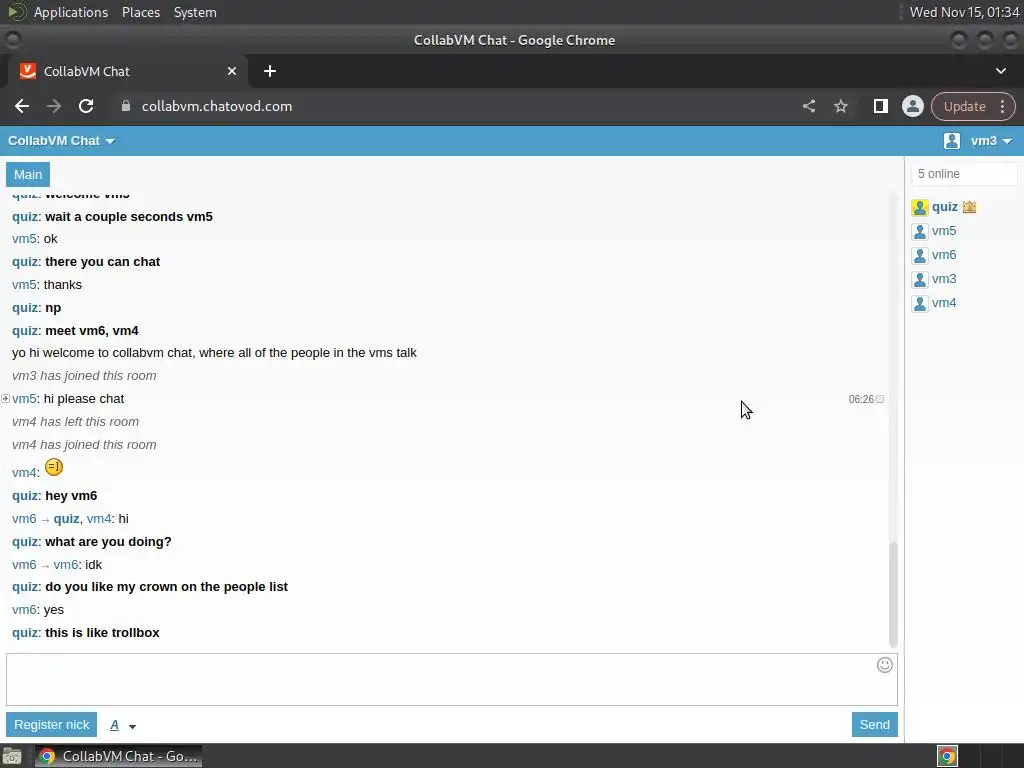Screen dimensions: 1024x768
Task: Click 'vm4 has left this room' notice
Action: 75,422
